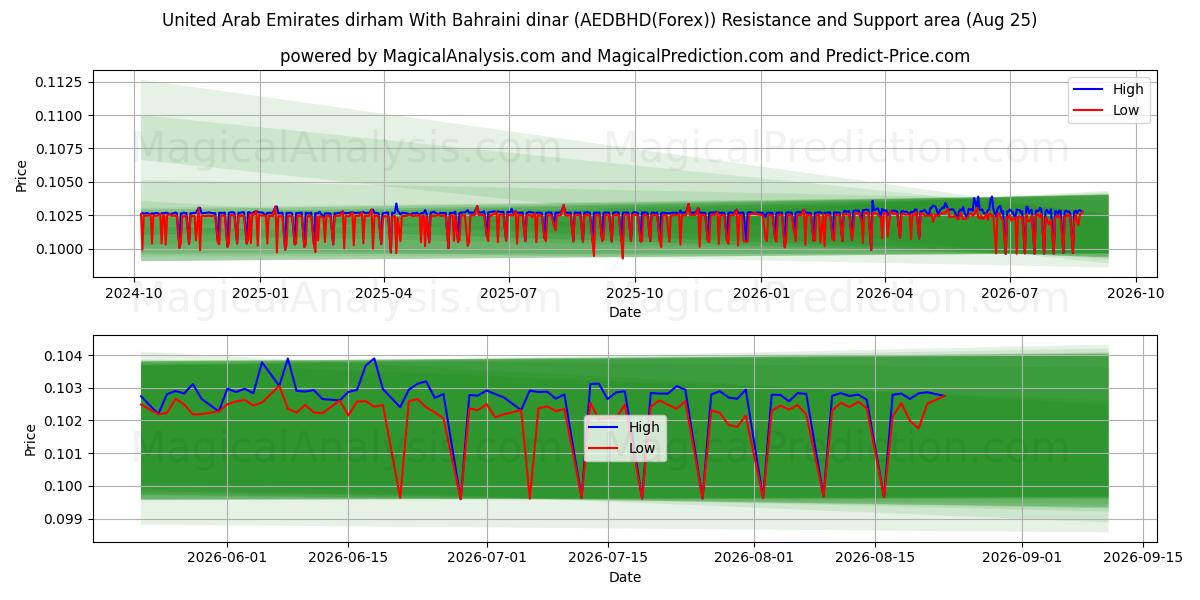
Task: Click the top chart 'Price' axis label
Action: 22,175
